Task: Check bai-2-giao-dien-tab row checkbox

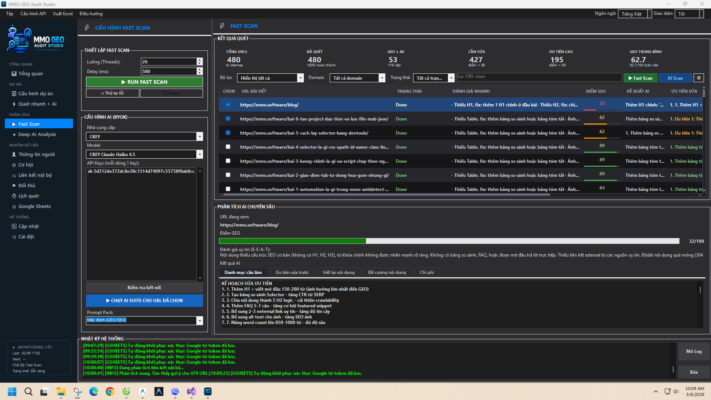Action: click(228, 175)
